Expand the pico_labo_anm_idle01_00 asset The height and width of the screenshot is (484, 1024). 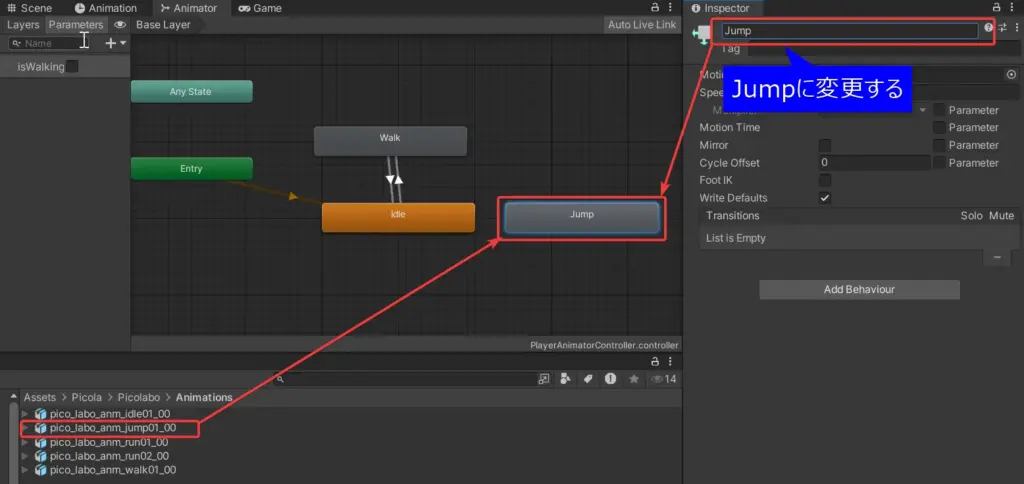25,413
